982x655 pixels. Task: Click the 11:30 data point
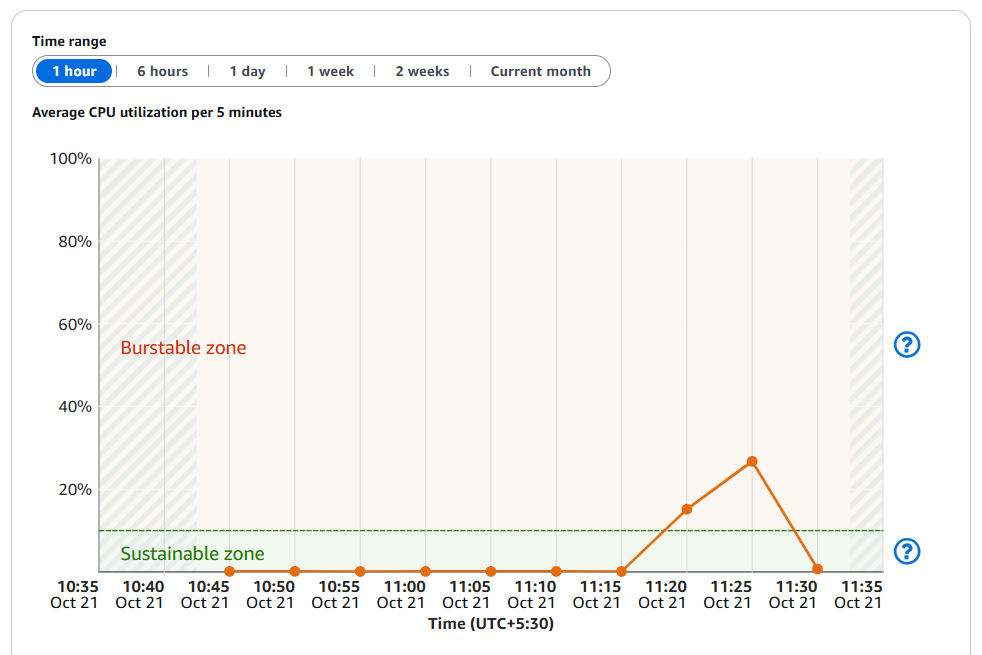point(817,569)
